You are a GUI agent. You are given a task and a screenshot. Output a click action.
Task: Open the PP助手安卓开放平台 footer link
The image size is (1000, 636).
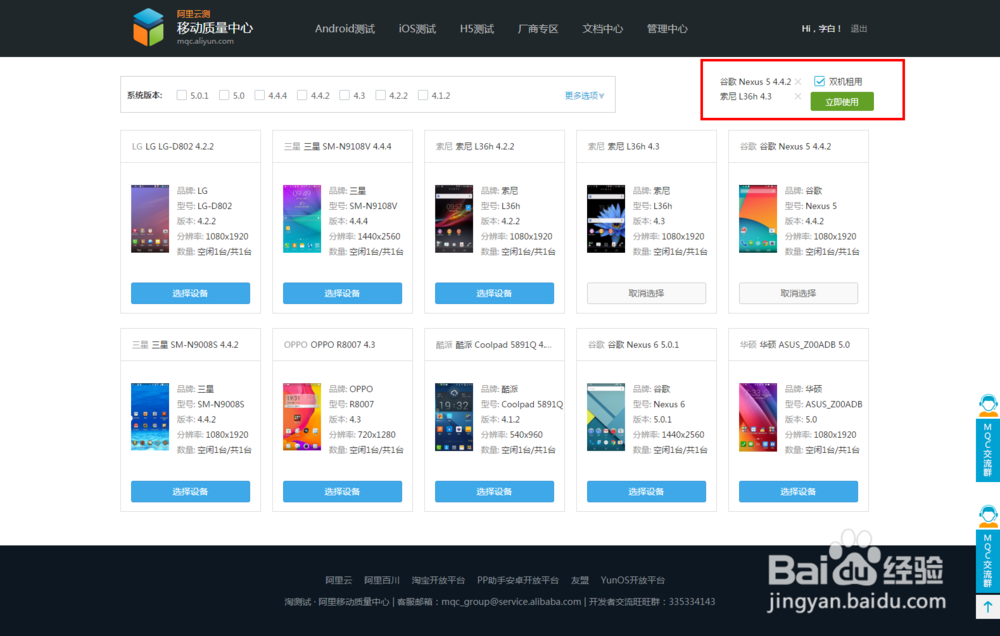518,580
